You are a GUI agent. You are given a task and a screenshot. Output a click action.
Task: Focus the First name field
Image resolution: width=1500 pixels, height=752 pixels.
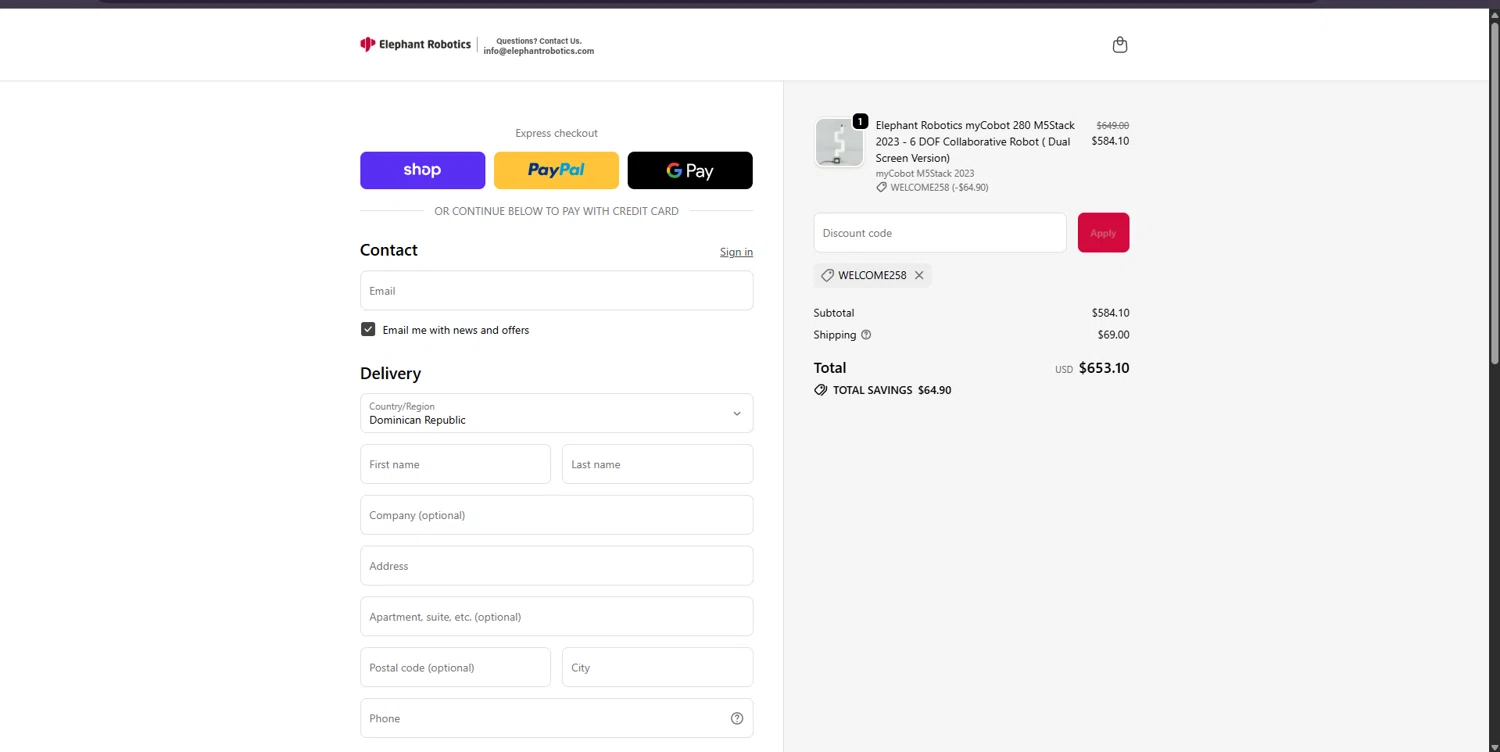[455, 464]
